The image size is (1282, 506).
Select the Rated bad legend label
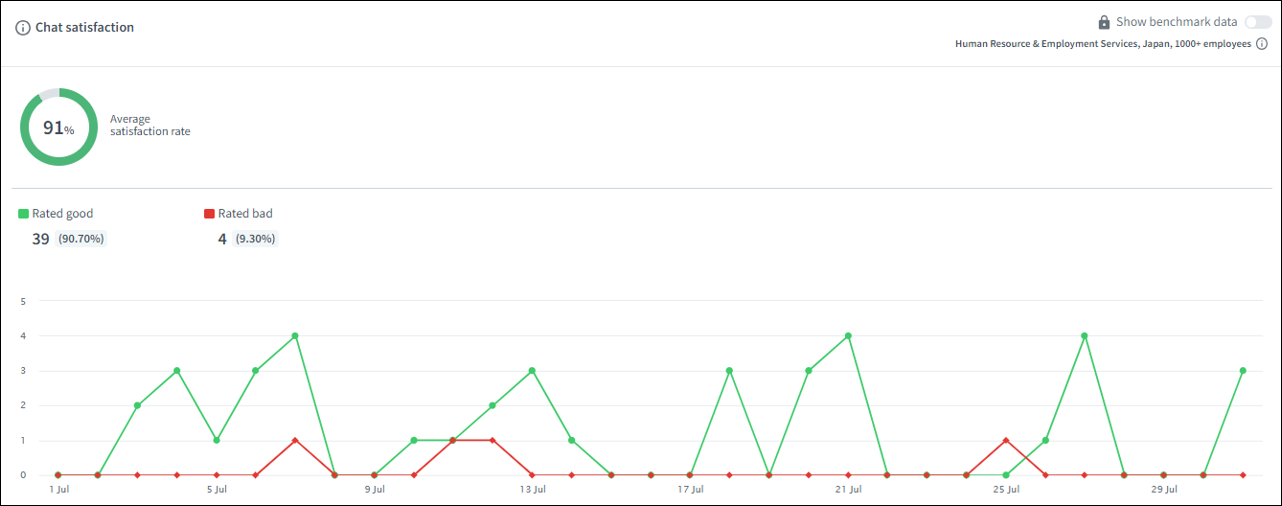[x=245, y=214]
